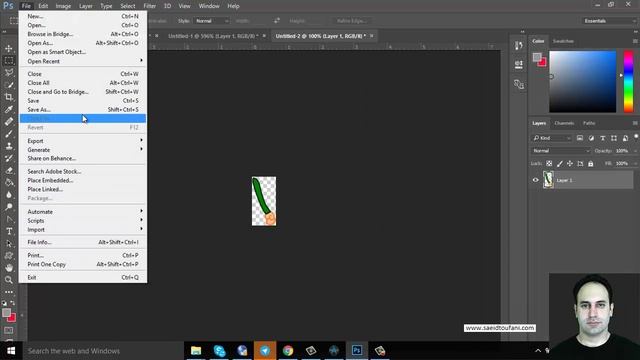Turn layer filtering switch on or off

coord(636,137)
